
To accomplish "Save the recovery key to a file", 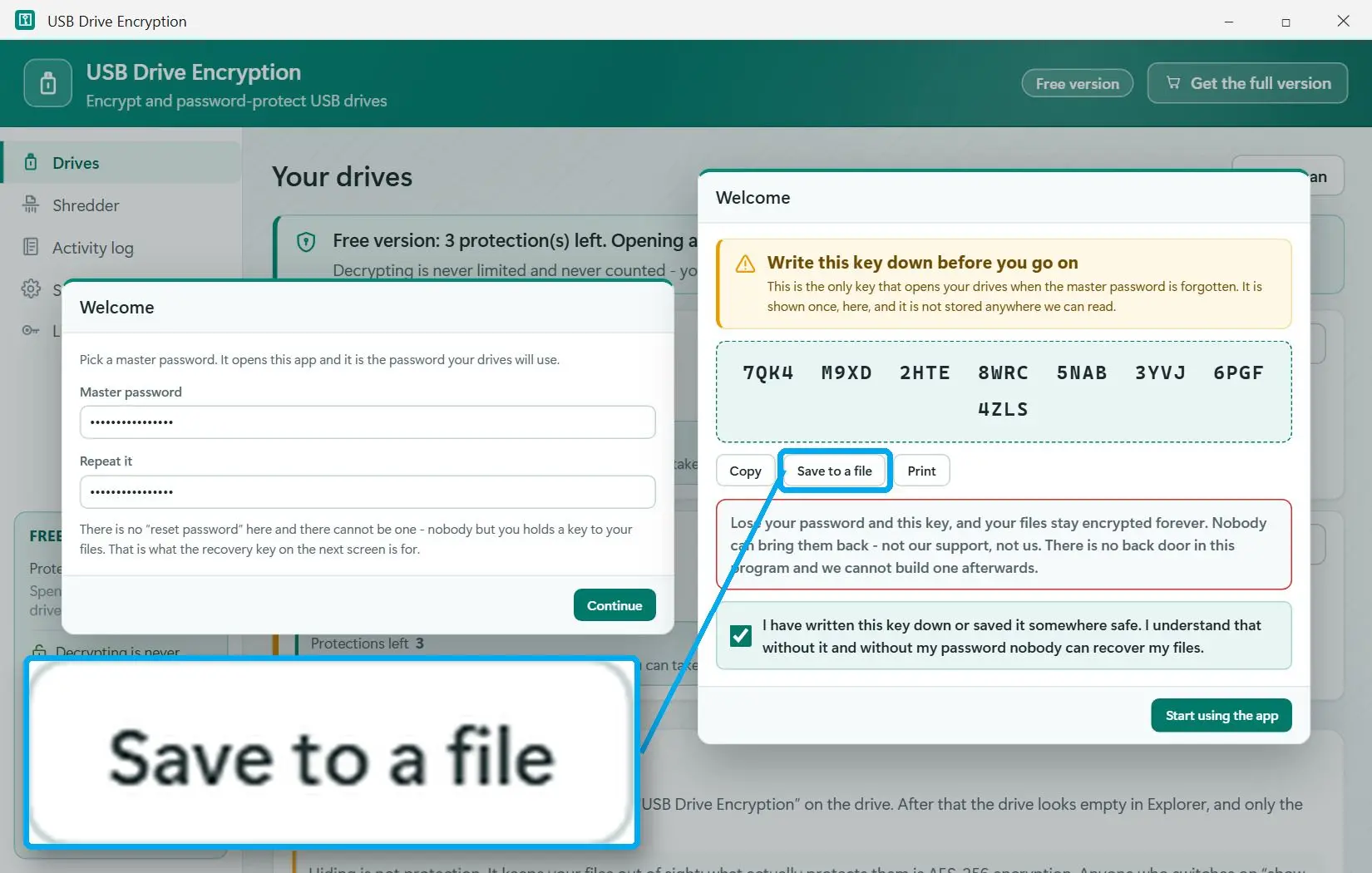I will (834, 471).
